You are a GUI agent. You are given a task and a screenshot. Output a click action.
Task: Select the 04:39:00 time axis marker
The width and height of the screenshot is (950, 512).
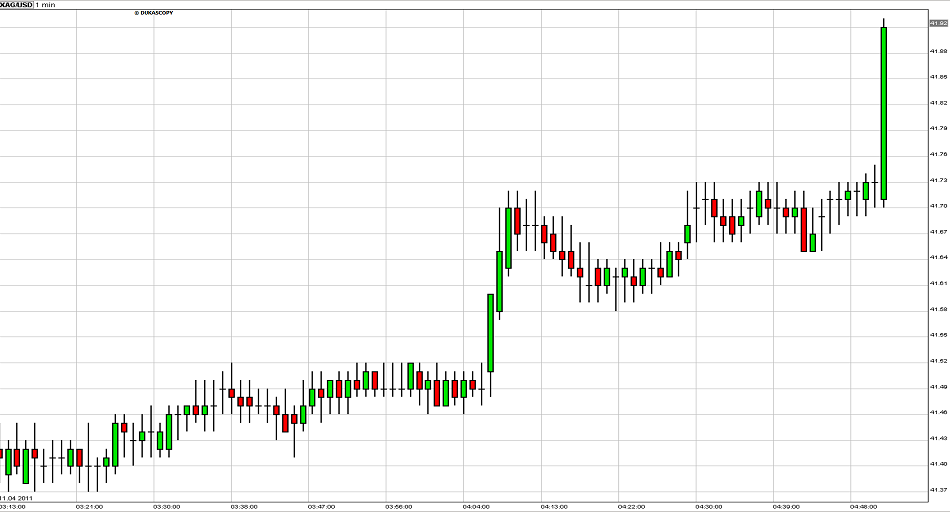tap(786, 506)
